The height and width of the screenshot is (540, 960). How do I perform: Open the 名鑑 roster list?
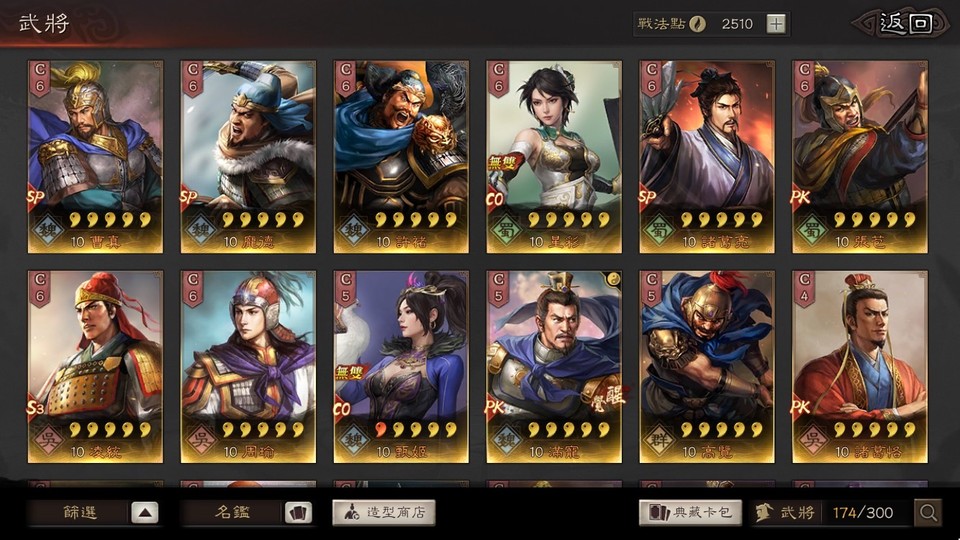tap(233, 512)
